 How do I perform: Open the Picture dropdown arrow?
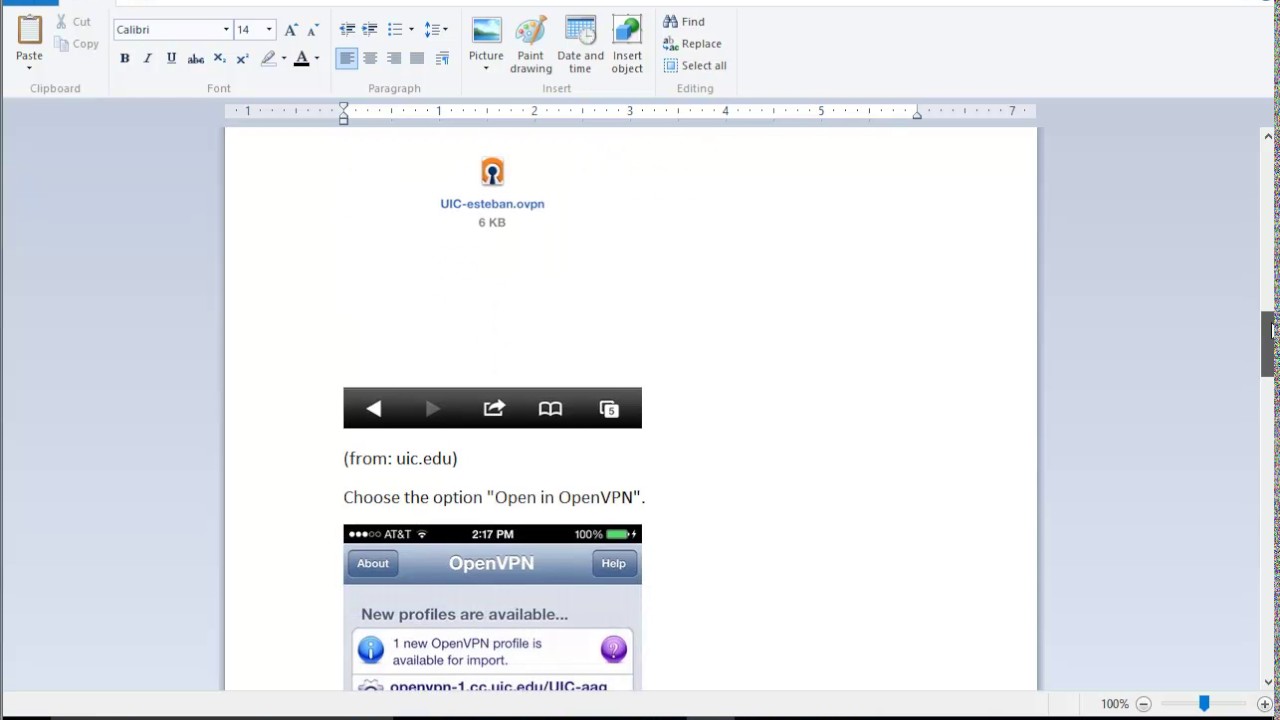point(486,69)
